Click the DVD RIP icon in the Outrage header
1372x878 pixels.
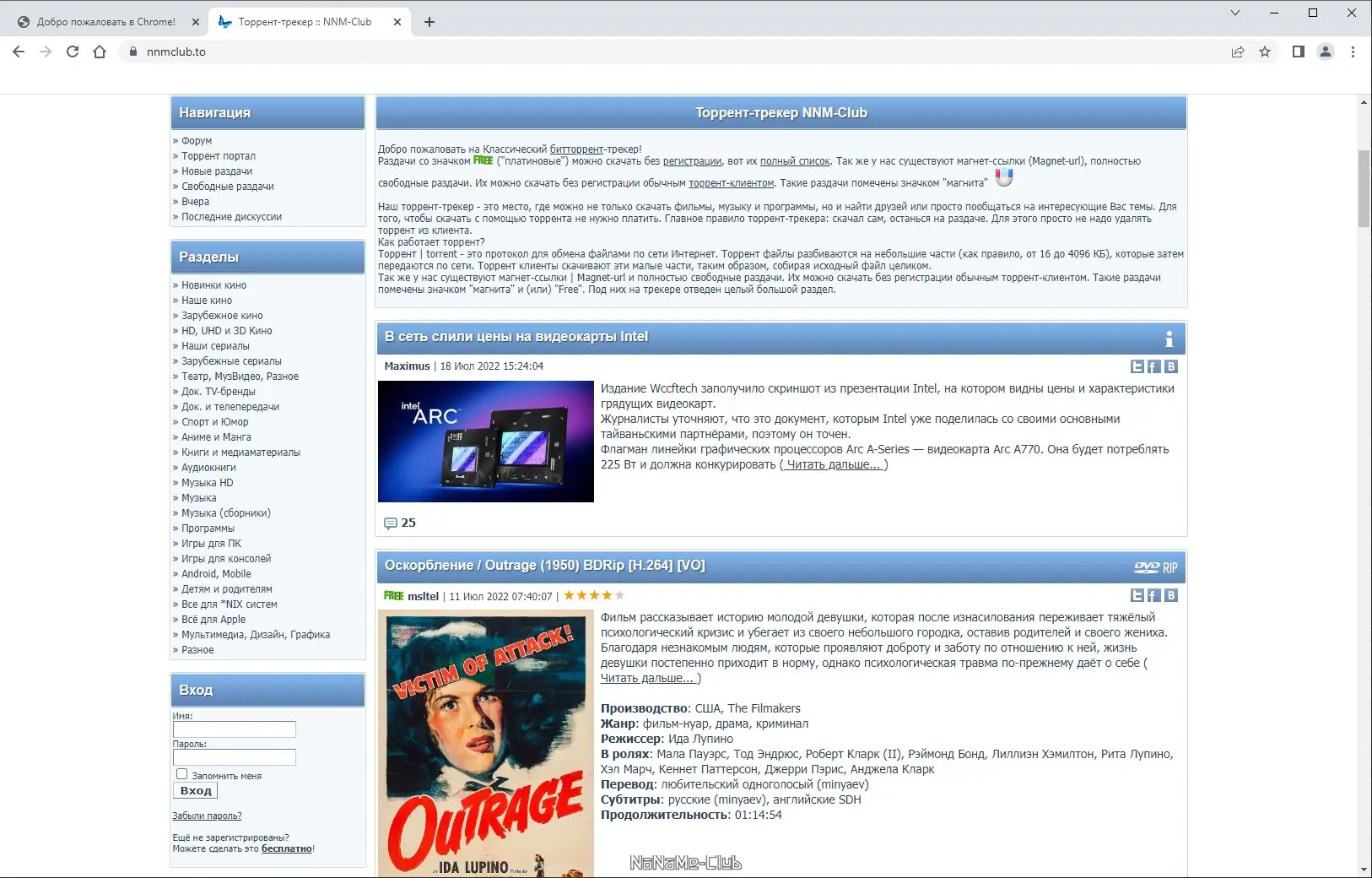[1156, 567]
